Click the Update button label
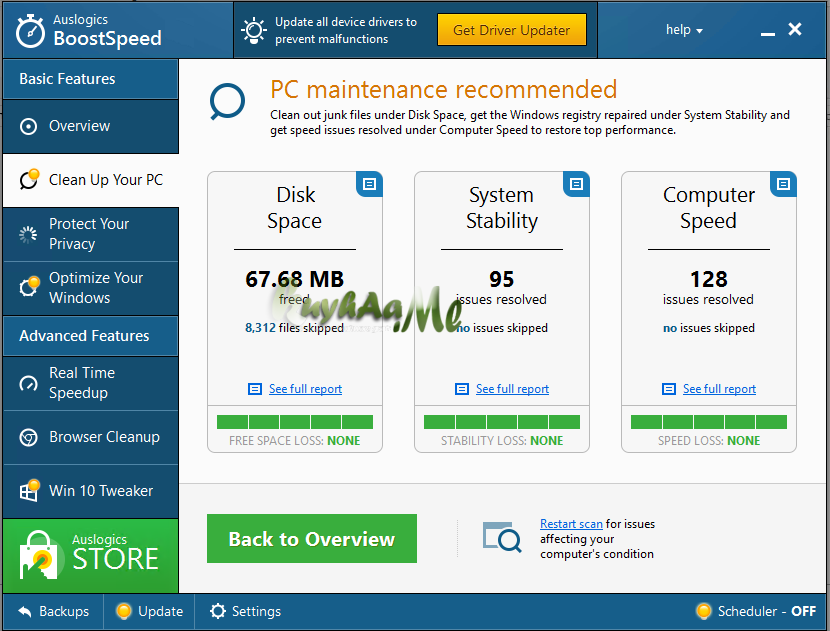Image resolution: width=830 pixels, height=631 pixels. 160,611
